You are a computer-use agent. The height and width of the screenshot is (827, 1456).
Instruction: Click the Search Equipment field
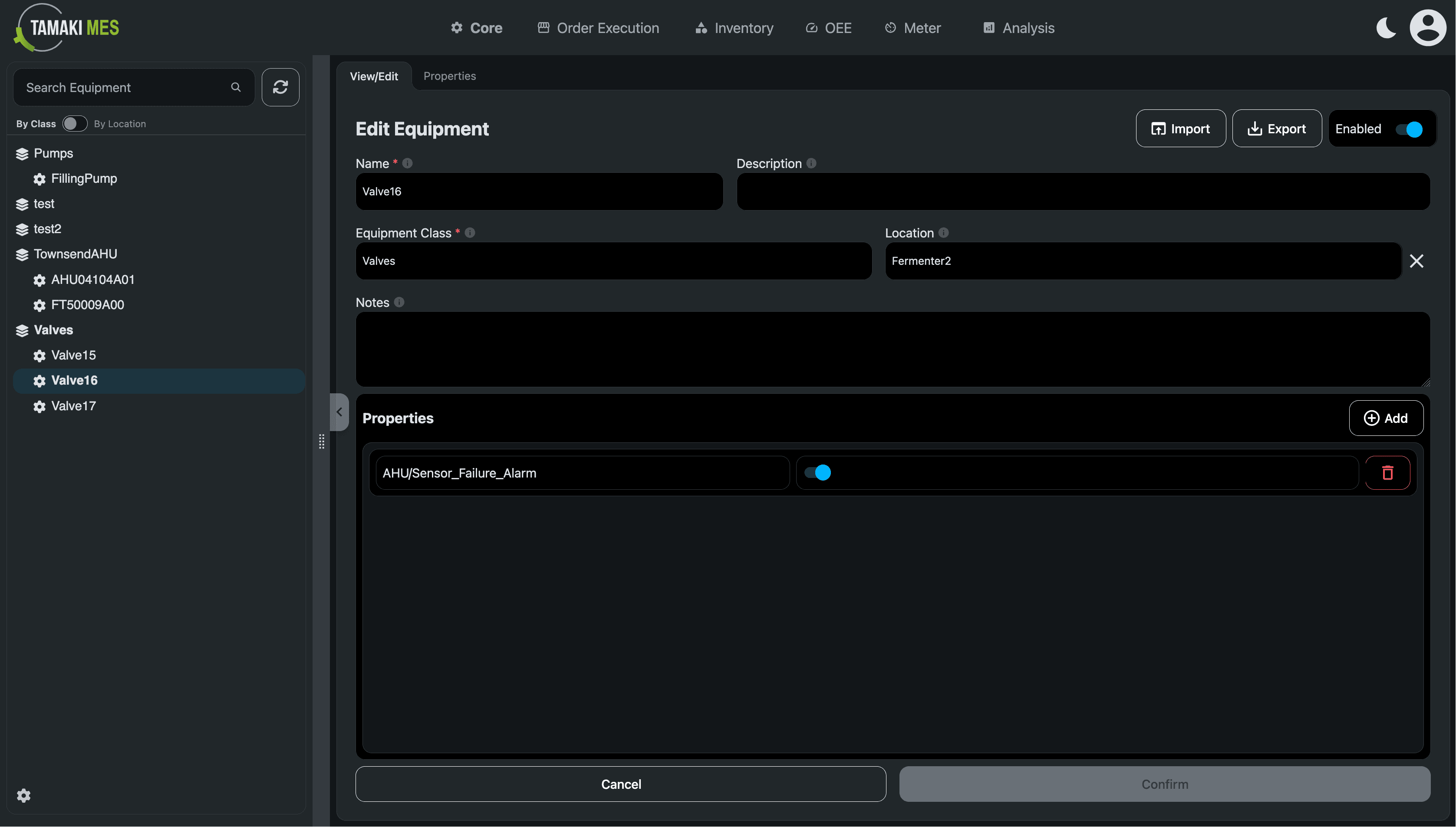133,87
